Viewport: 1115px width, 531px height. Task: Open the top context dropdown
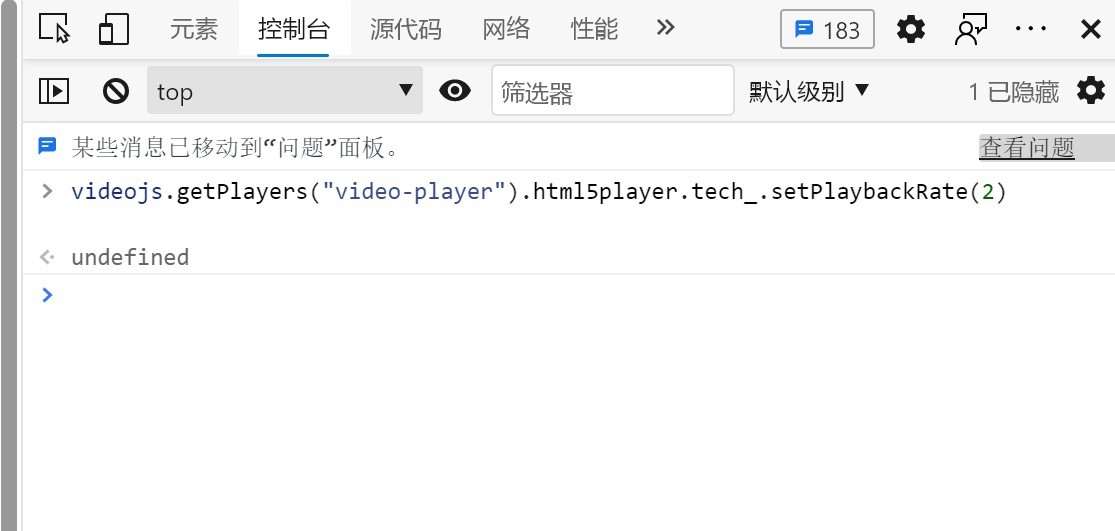tap(284, 90)
